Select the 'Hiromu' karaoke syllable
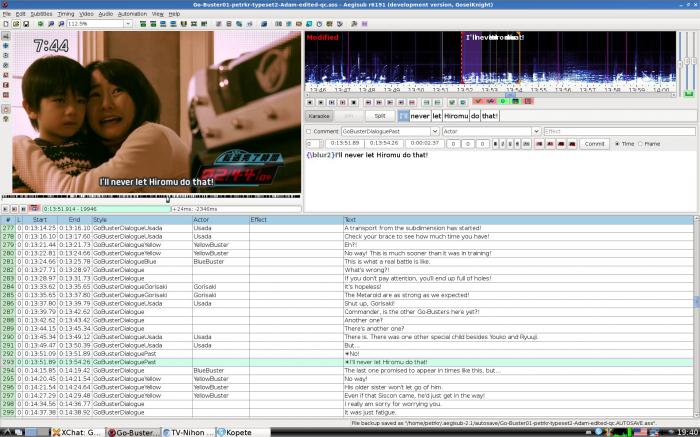 [x=456, y=116]
